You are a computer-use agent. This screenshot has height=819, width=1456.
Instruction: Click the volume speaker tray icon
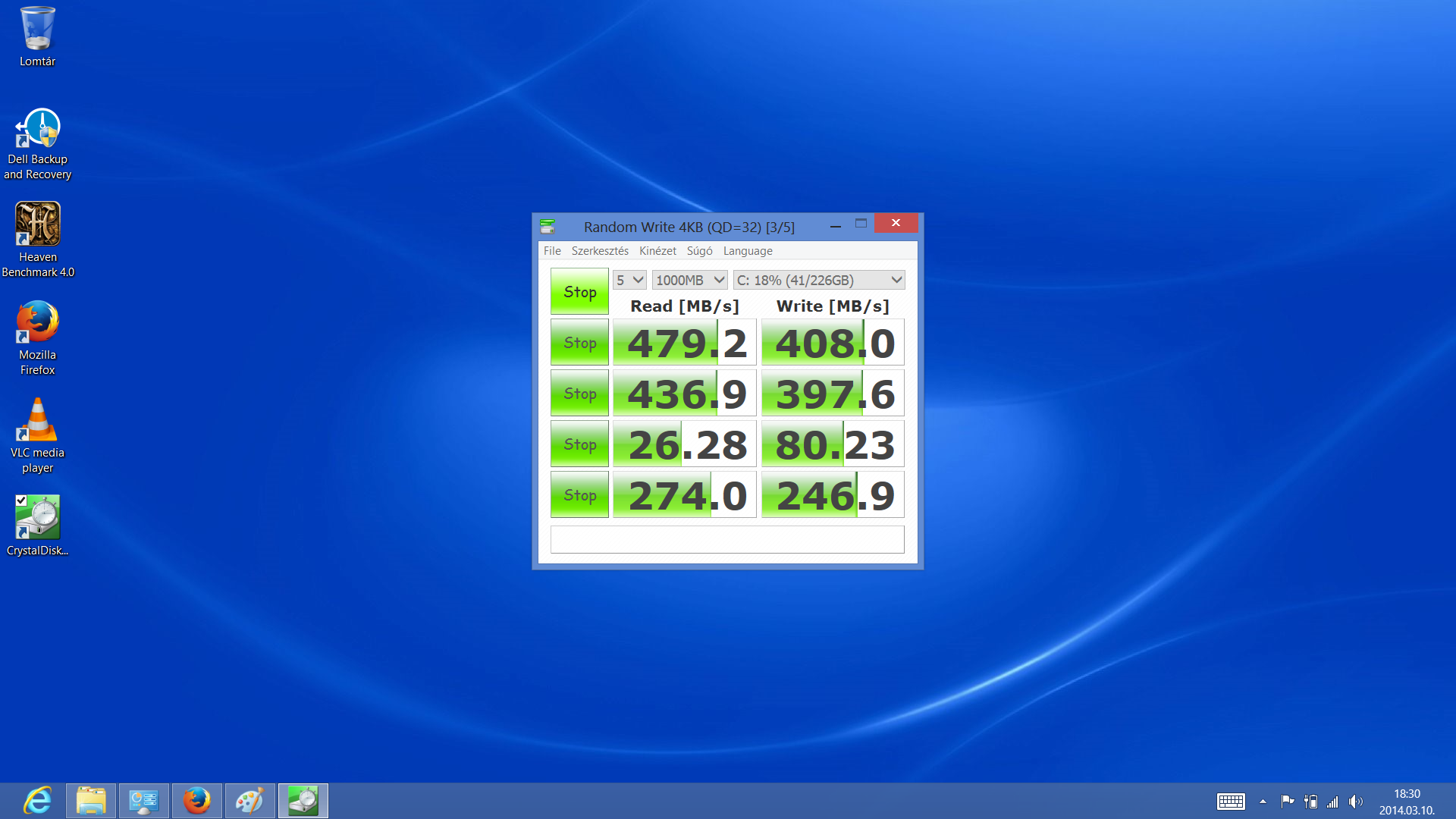click(x=1356, y=802)
